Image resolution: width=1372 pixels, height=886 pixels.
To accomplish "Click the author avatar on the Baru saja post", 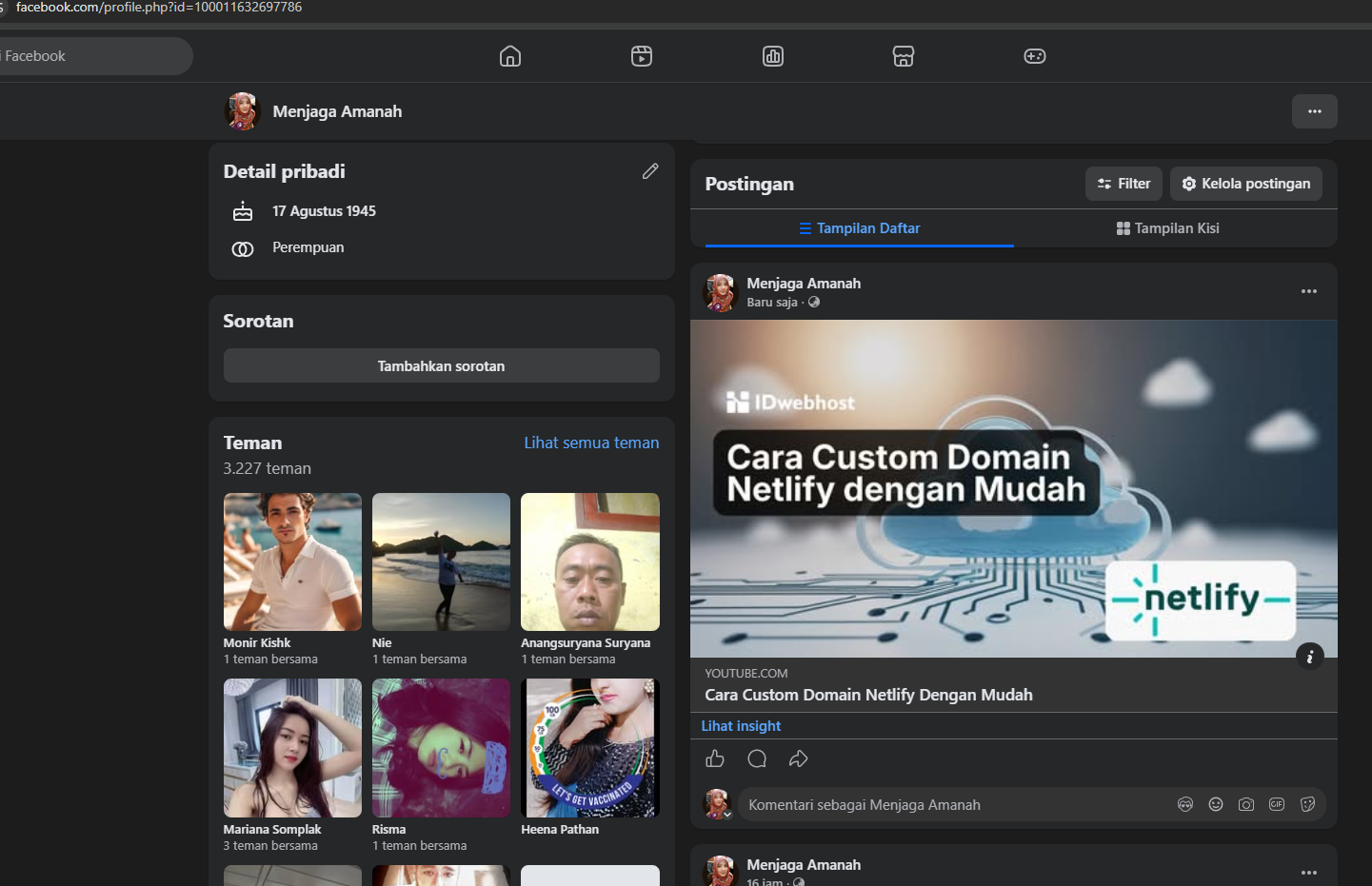I will (721, 293).
